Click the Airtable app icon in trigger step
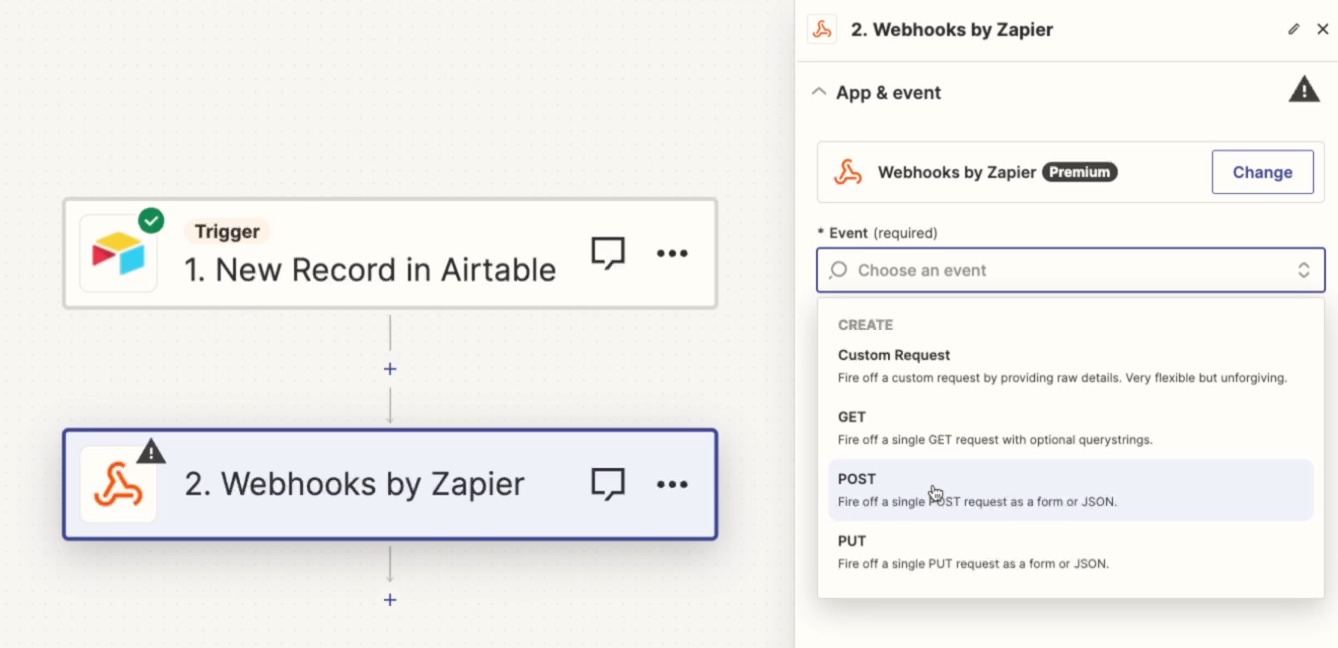Viewport: 1338px width, 648px height. click(118, 253)
